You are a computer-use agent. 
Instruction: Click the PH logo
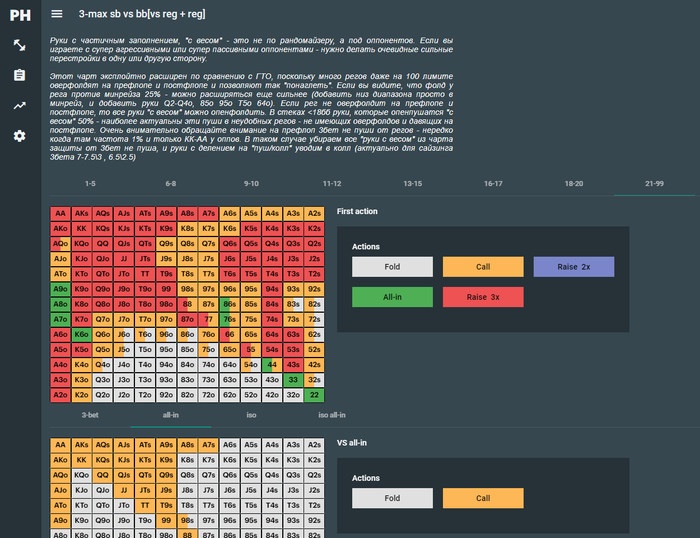(x=20, y=15)
